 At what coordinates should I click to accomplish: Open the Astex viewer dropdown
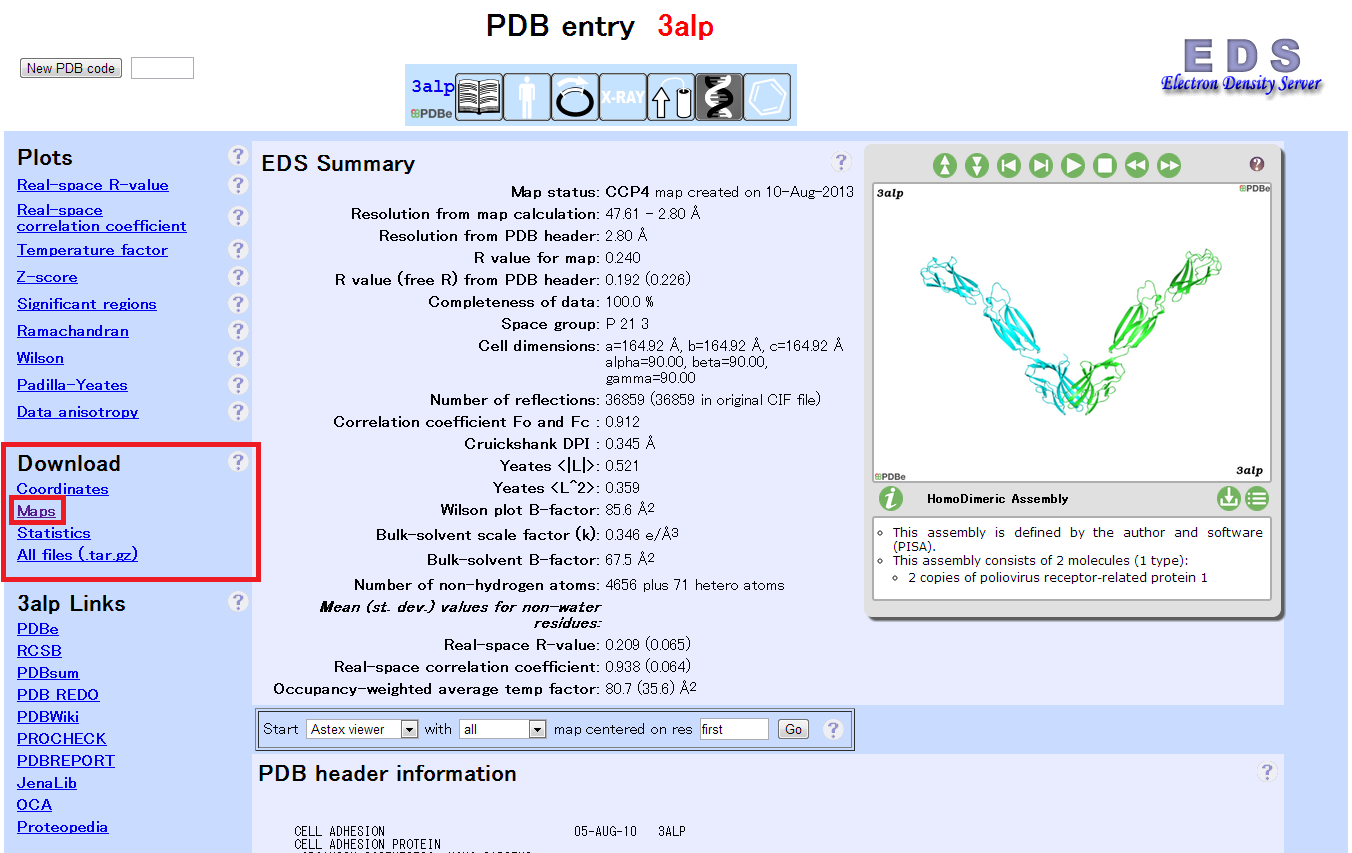(x=362, y=729)
